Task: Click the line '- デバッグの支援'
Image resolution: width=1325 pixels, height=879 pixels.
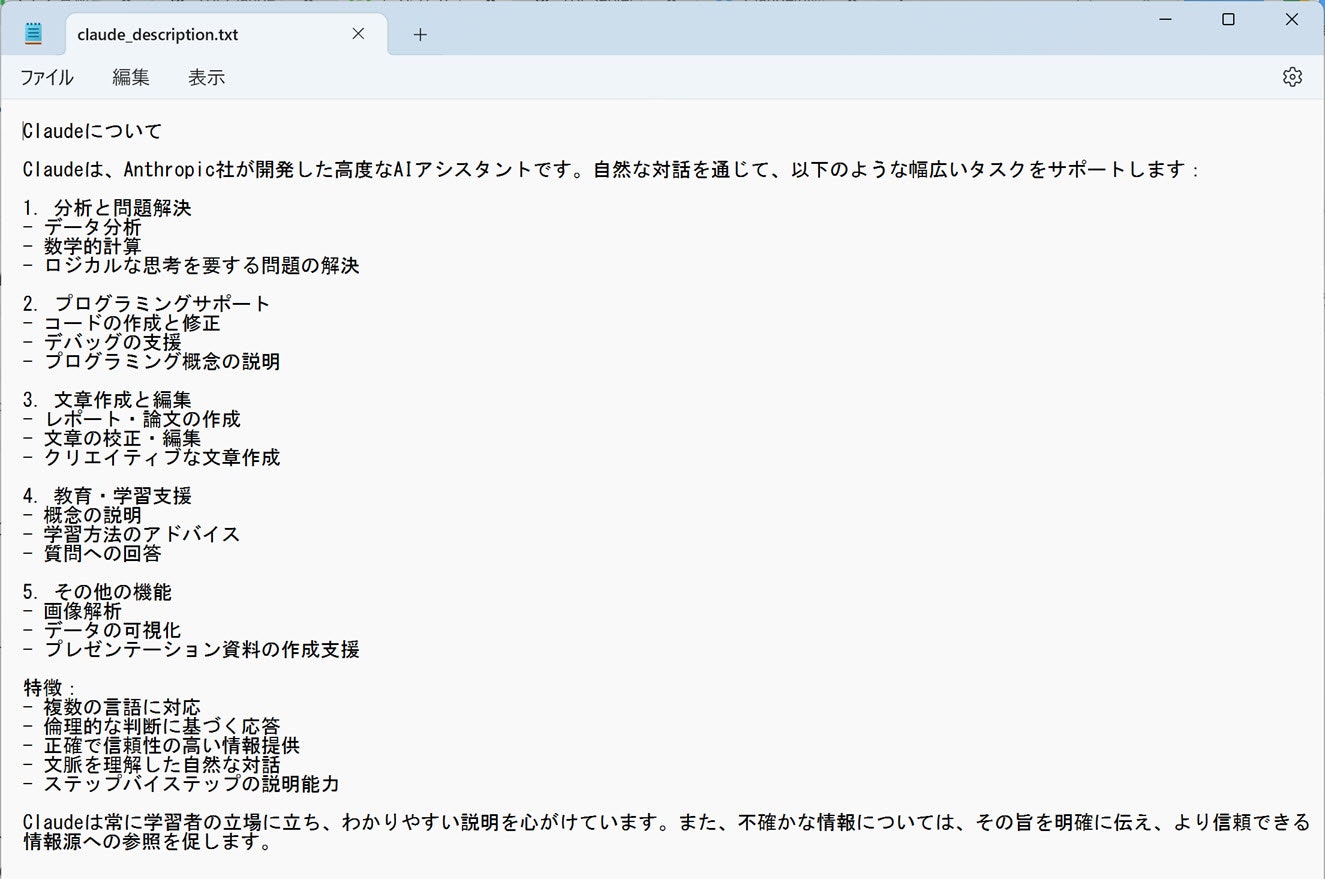Action: coord(102,342)
